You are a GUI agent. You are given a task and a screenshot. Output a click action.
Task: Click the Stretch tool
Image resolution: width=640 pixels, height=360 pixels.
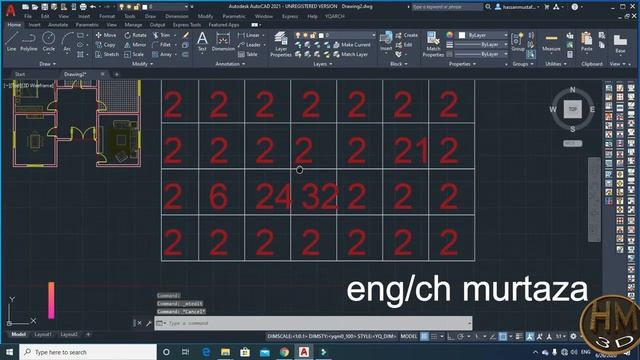[x=107, y=54]
